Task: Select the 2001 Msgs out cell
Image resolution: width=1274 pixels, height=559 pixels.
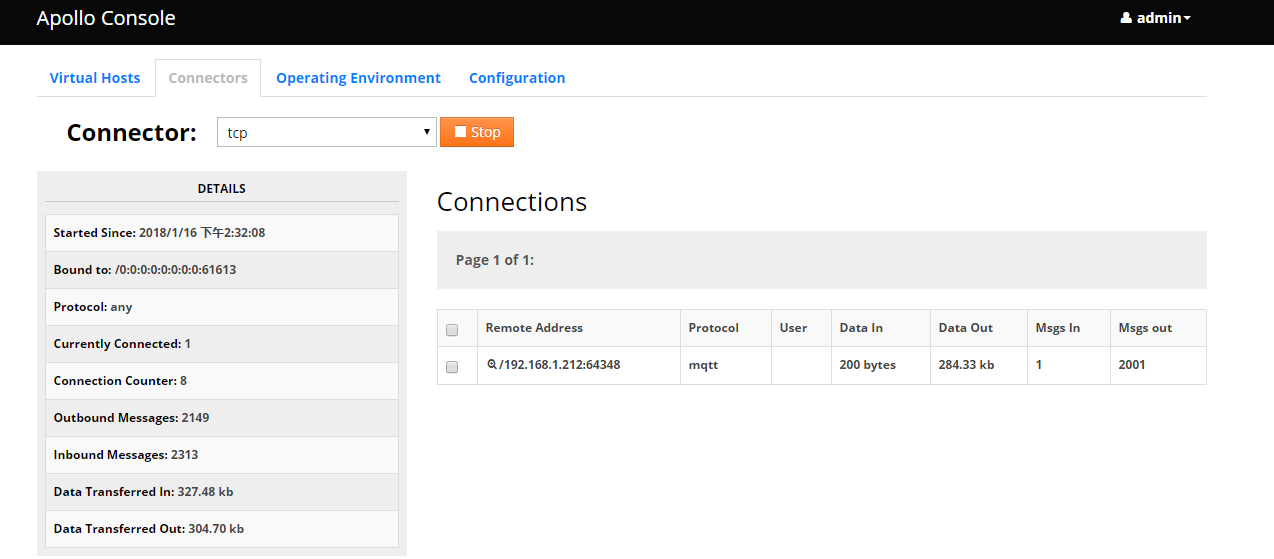Action: 1158,365
